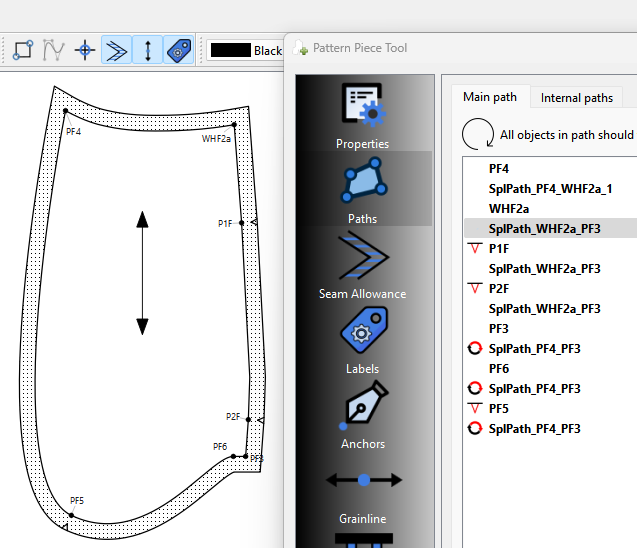Toggle grainline visibility in toolbar

coord(148,50)
